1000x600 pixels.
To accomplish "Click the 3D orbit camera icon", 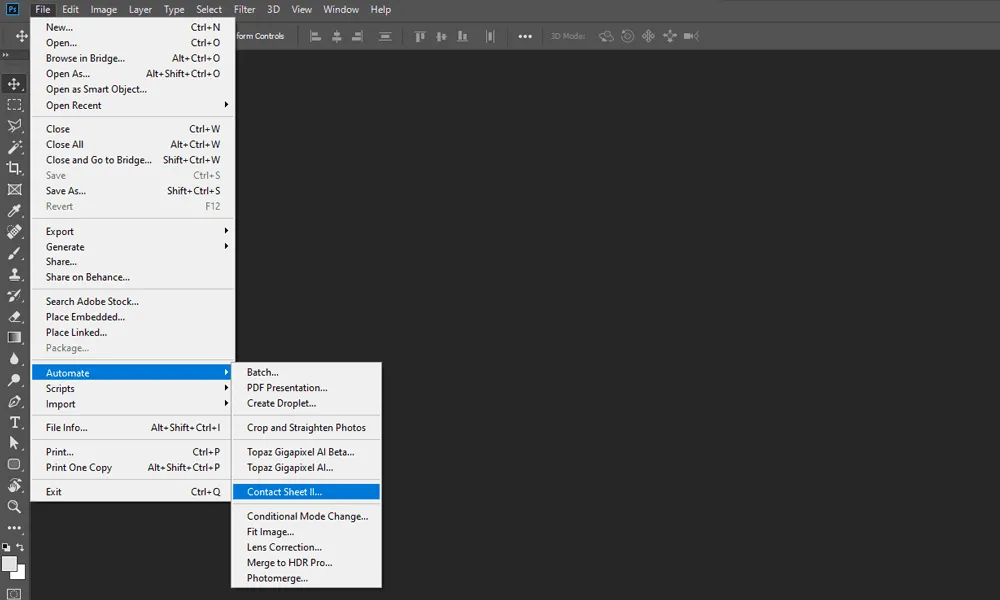I will (606, 36).
